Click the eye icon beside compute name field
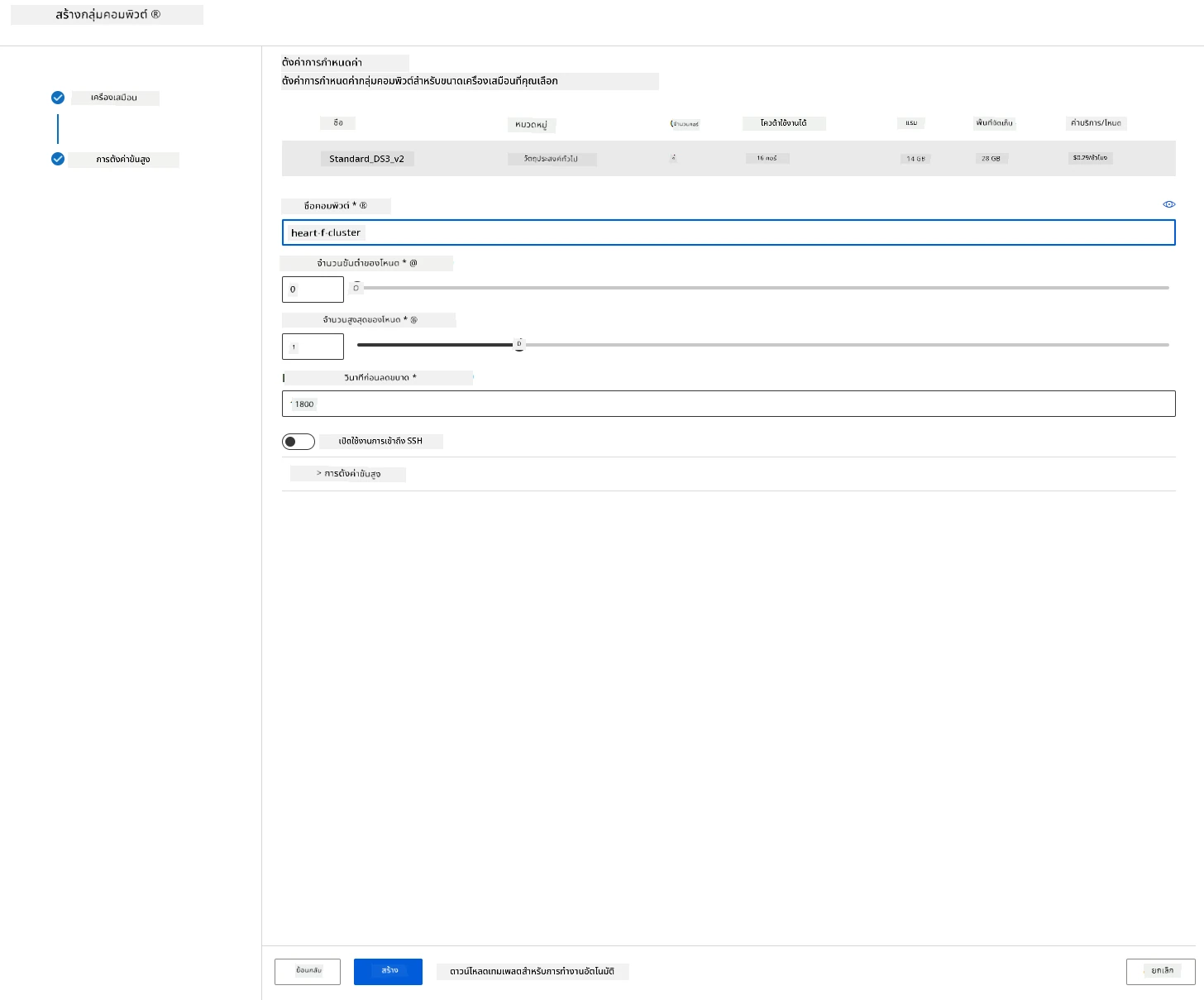 pyautogui.click(x=1168, y=204)
